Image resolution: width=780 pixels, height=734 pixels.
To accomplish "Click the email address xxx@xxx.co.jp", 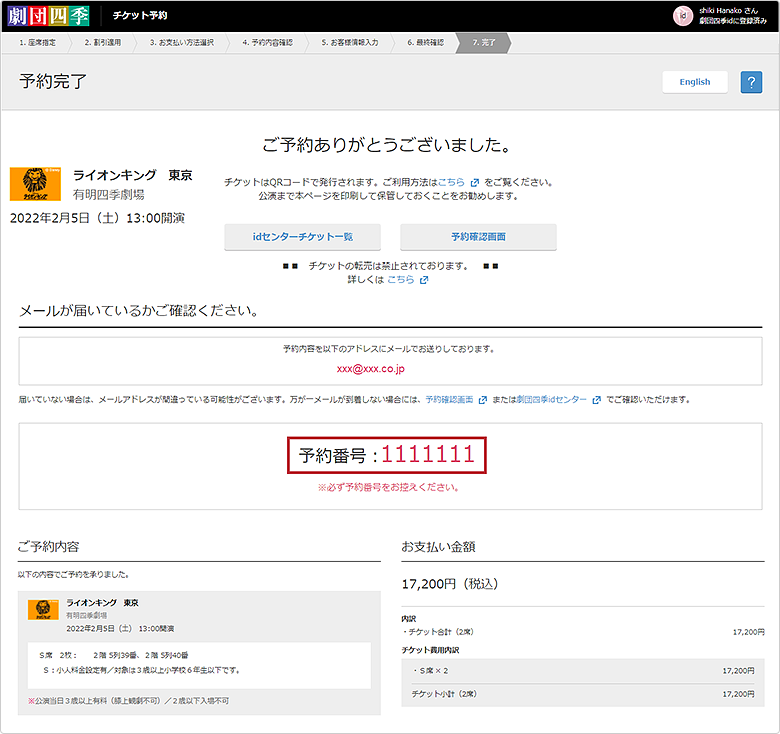I will 371,369.
